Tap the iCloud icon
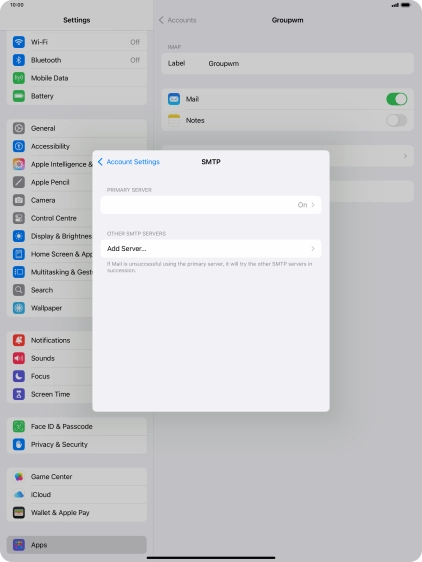The height and width of the screenshot is (562, 422). tap(19, 495)
